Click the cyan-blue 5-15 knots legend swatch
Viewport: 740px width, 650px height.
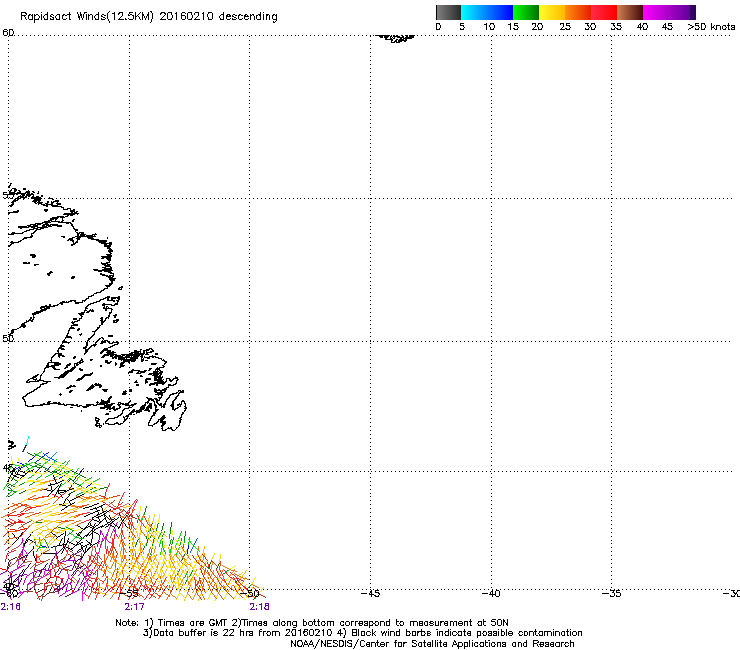coord(487,12)
